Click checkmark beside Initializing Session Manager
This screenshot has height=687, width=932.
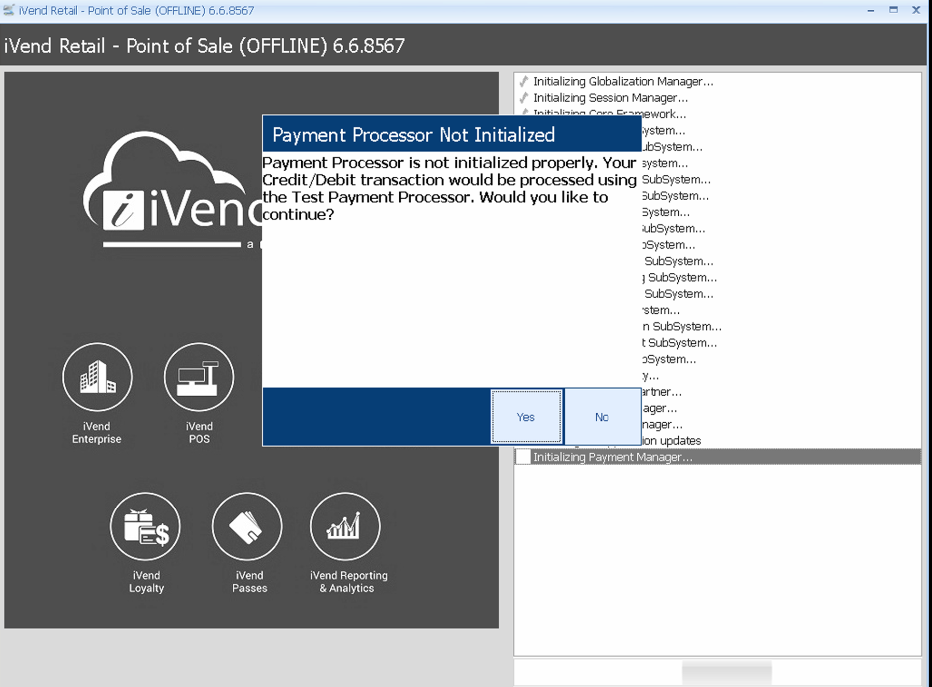pyautogui.click(x=524, y=97)
